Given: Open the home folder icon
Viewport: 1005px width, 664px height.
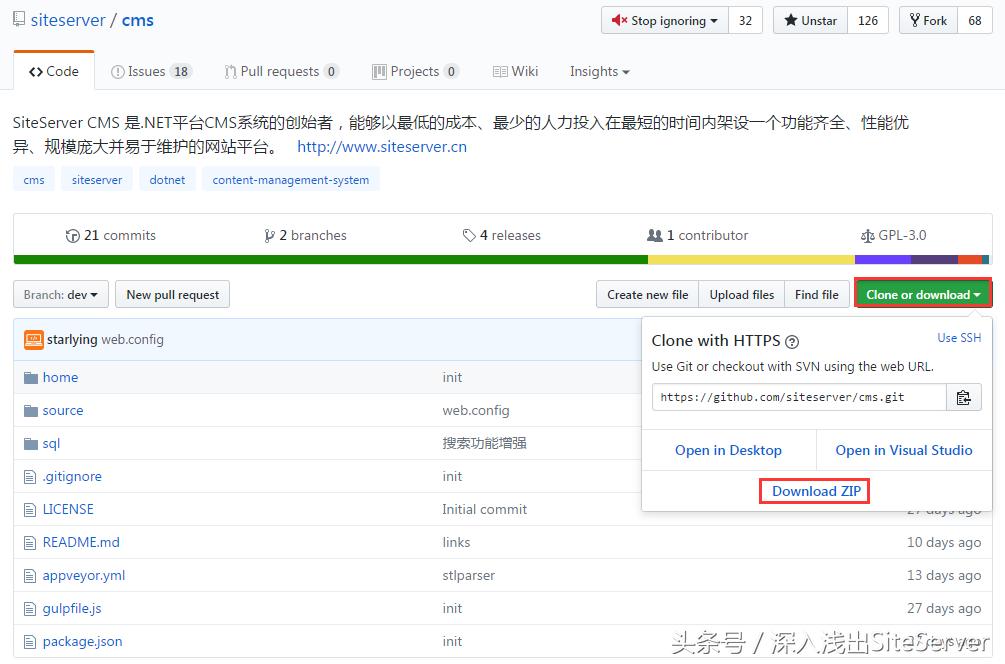Looking at the screenshot, I should click(32, 377).
